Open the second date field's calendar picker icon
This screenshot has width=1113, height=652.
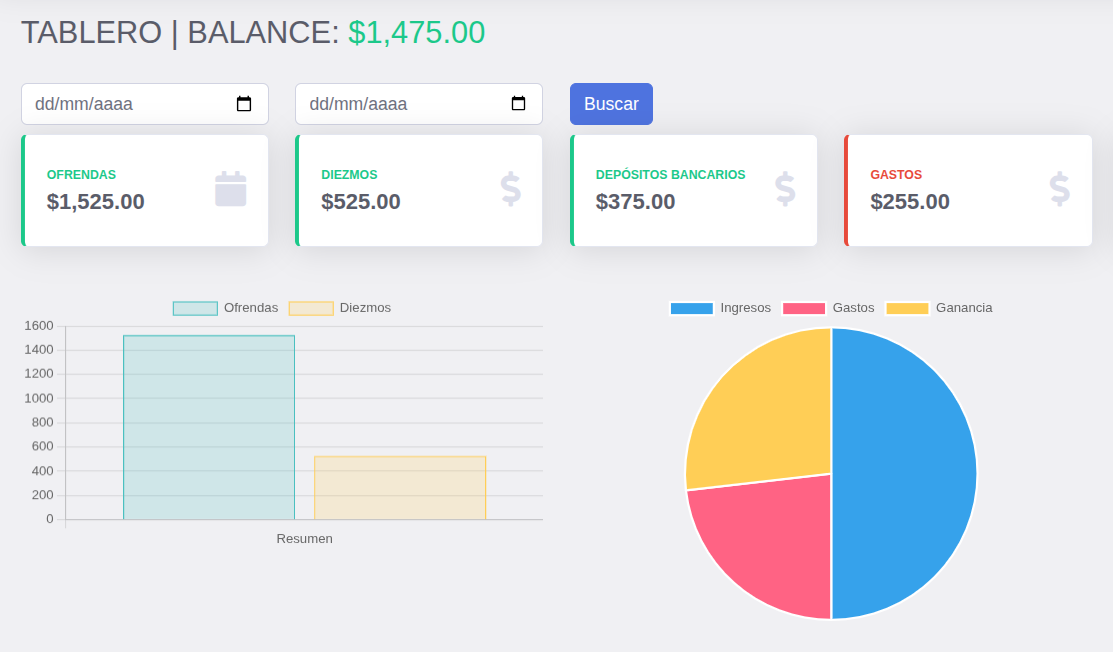point(518,104)
